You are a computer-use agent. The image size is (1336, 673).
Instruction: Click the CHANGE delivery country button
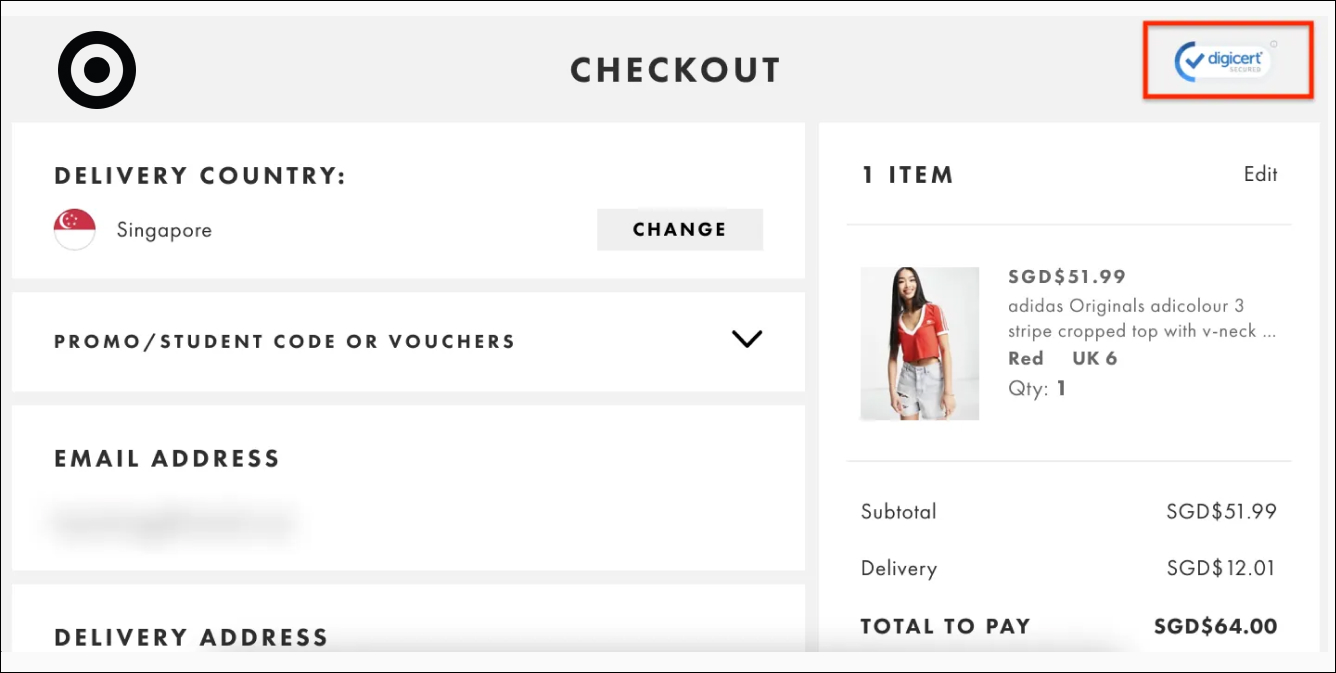(x=680, y=229)
